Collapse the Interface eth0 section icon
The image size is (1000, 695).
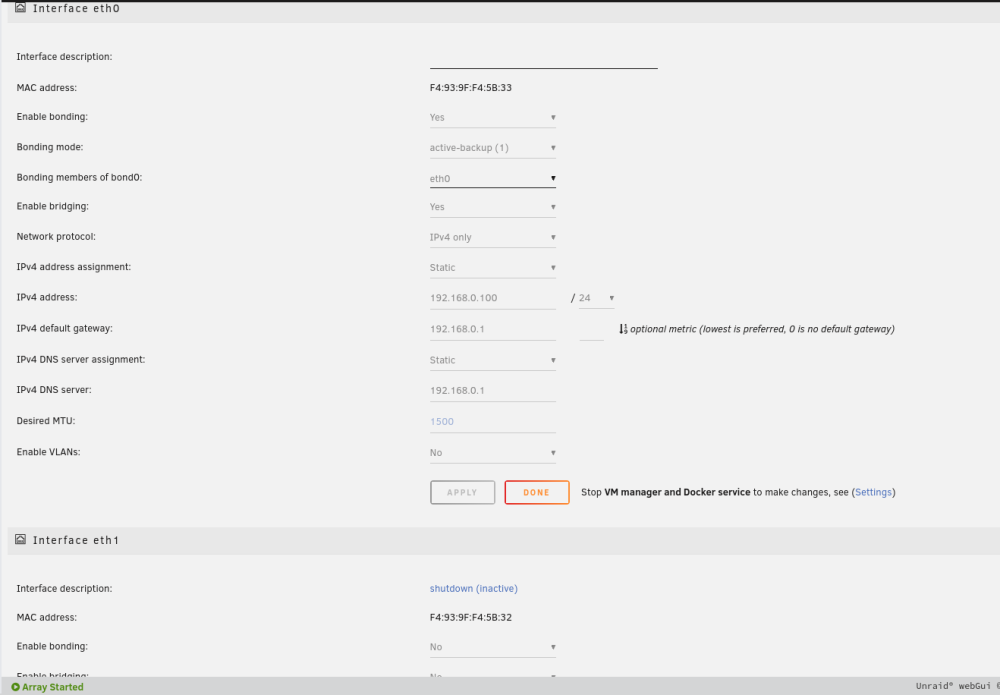pyautogui.click(x=20, y=8)
